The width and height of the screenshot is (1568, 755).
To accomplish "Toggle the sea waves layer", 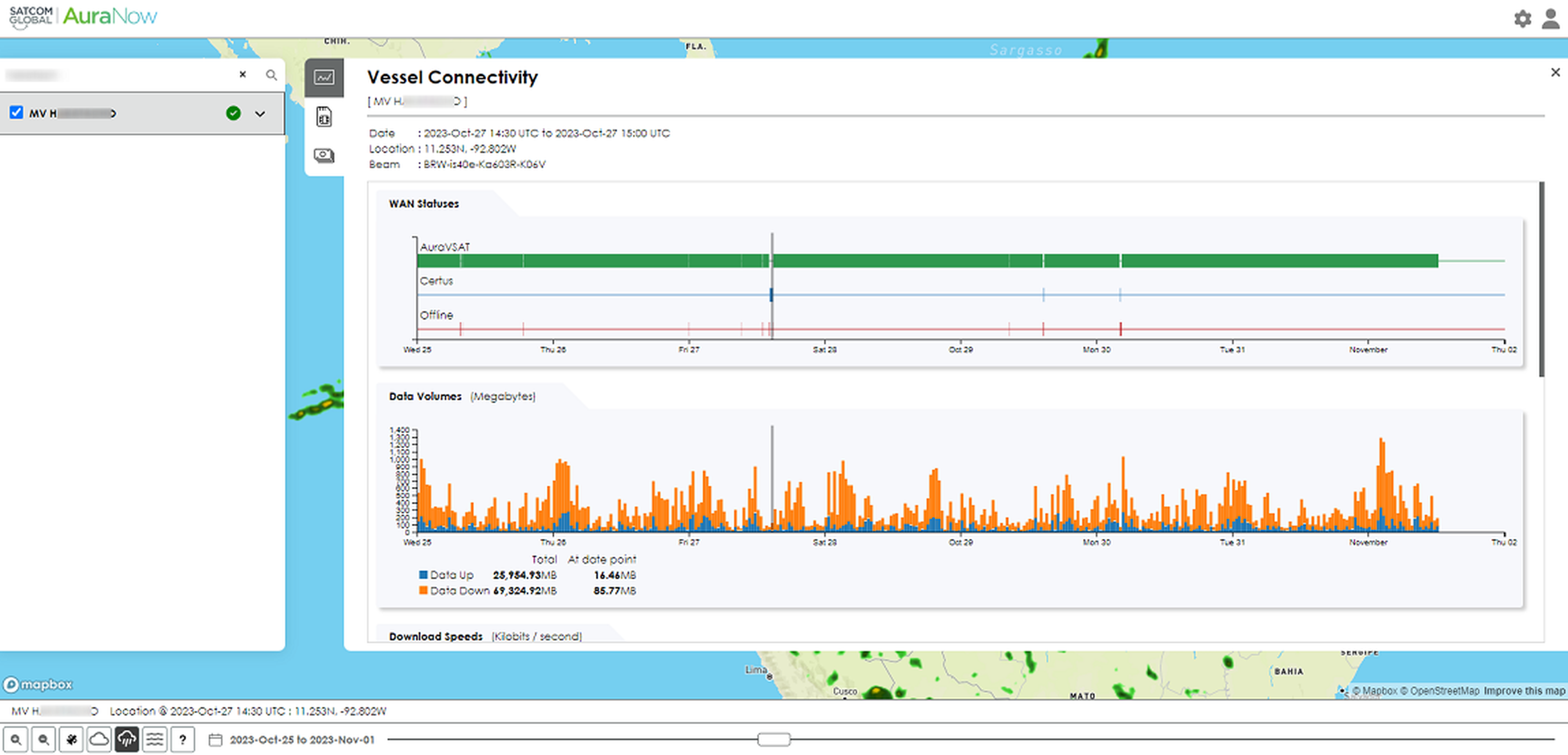I will [155, 740].
